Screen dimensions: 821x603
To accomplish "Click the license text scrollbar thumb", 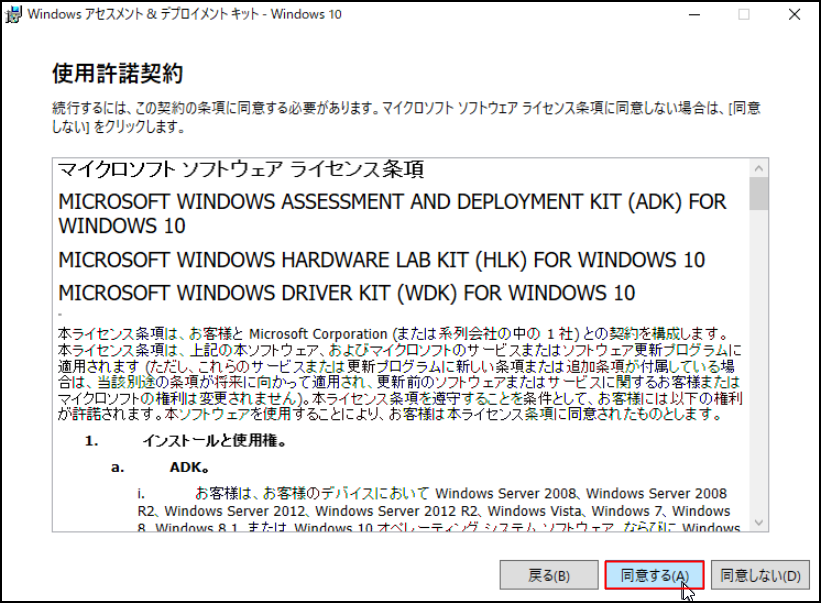I will (x=759, y=194).
